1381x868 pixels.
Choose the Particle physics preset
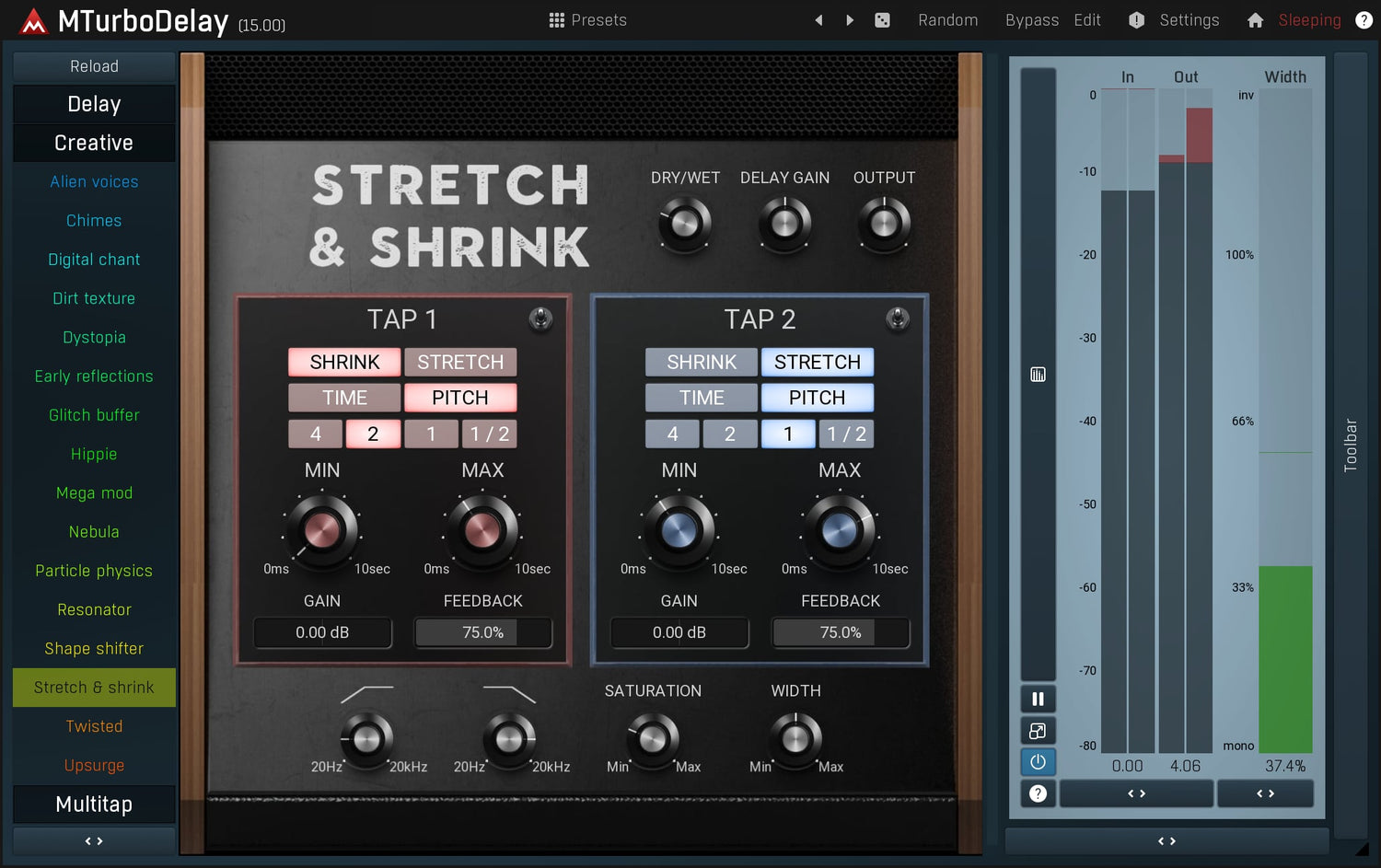(94, 571)
